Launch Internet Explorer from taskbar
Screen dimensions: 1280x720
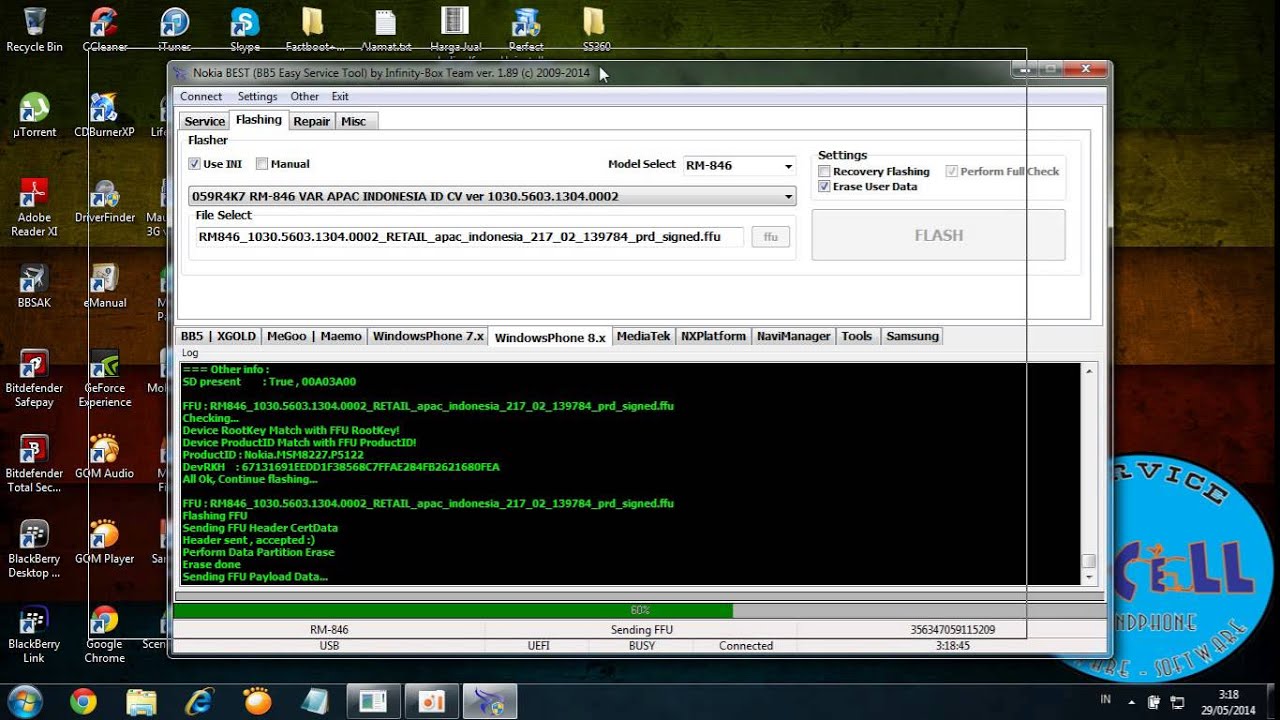[200, 701]
